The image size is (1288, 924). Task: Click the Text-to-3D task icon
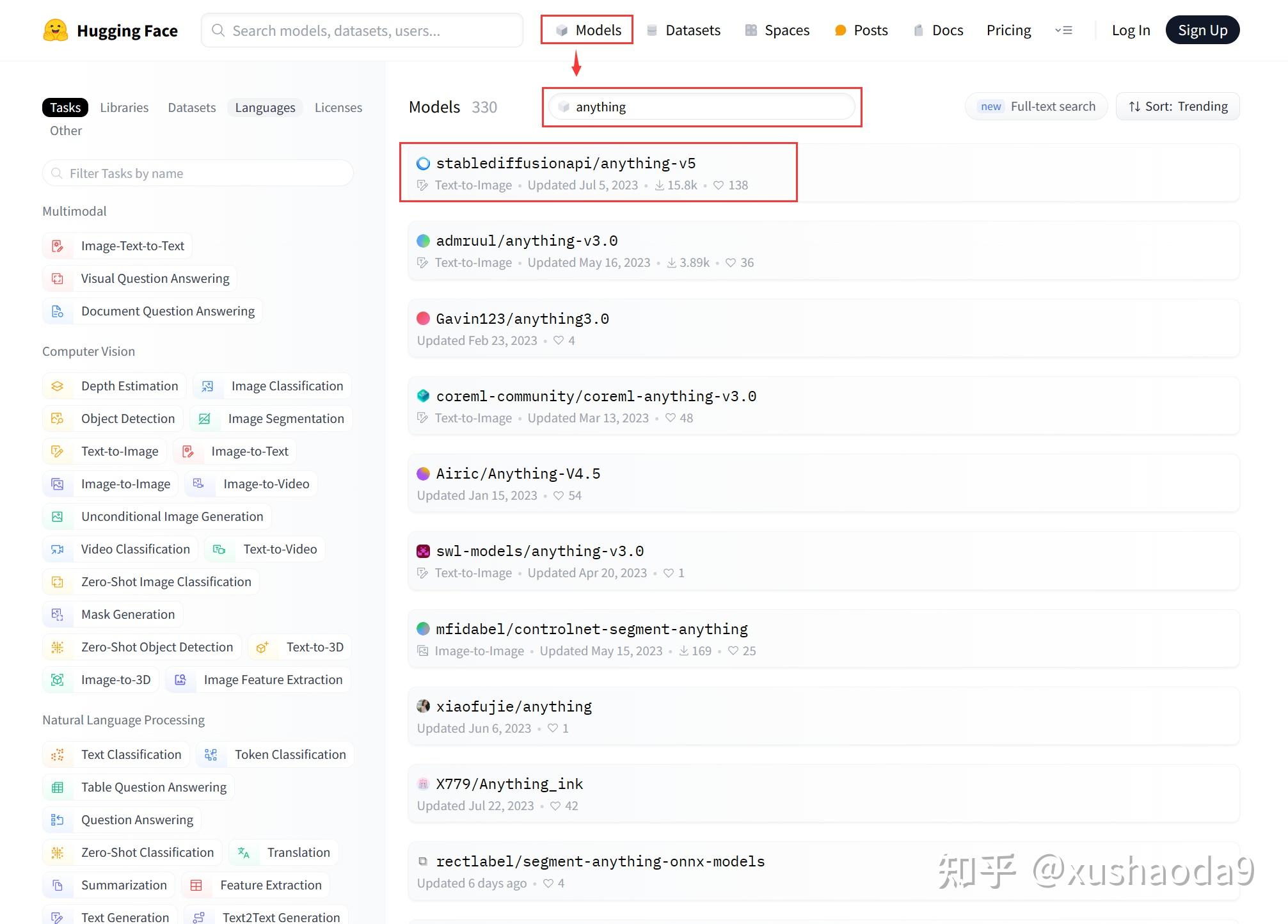point(262,648)
